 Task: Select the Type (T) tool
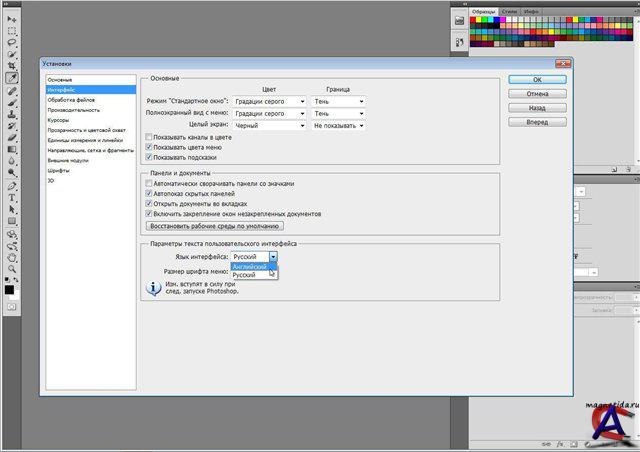(12, 198)
